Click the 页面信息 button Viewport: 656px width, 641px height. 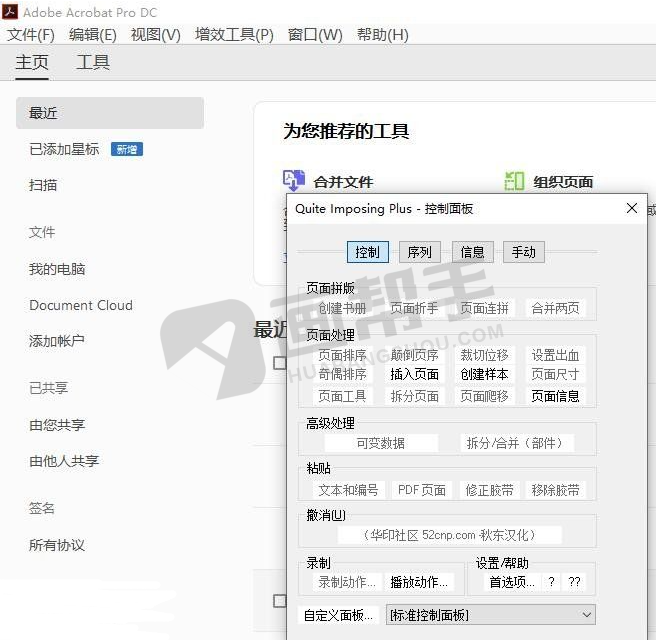(x=555, y=396)
